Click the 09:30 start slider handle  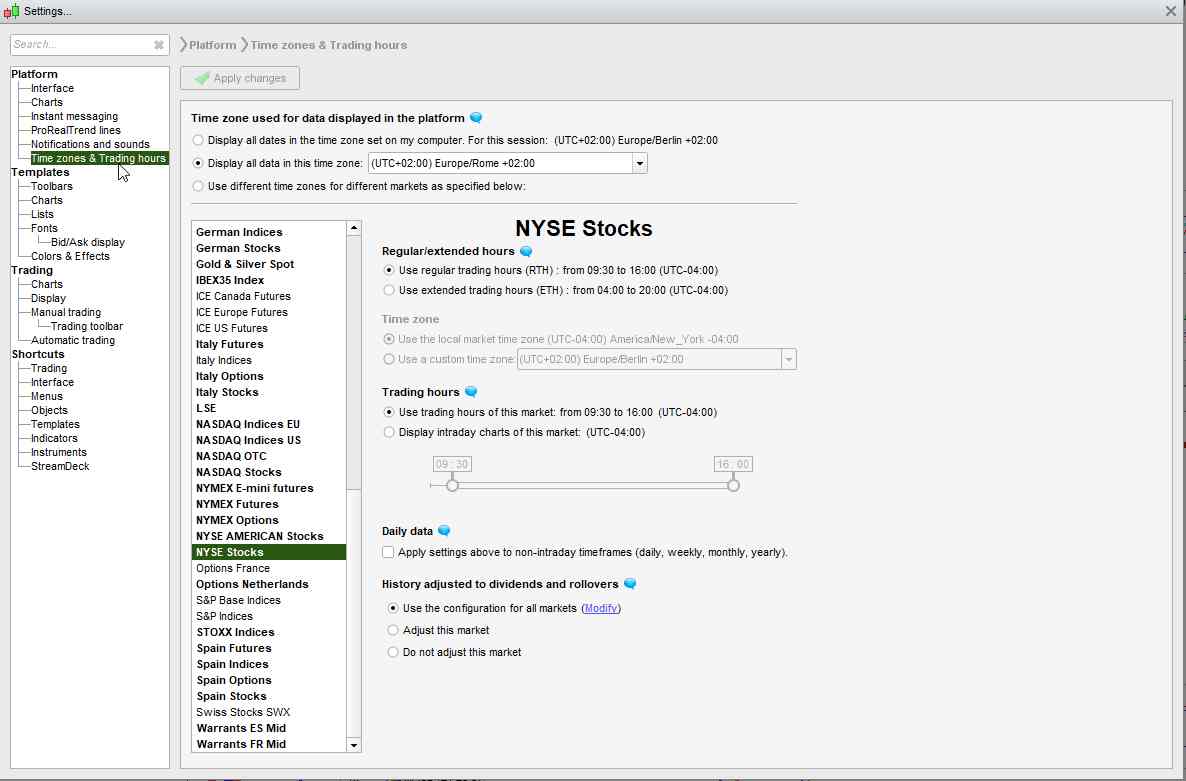(452, 485)
